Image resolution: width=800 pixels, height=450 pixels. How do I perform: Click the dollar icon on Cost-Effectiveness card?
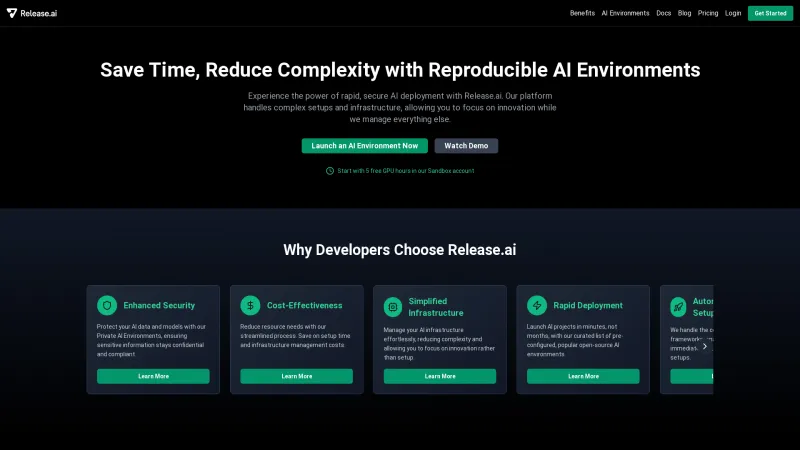point(250,306)
